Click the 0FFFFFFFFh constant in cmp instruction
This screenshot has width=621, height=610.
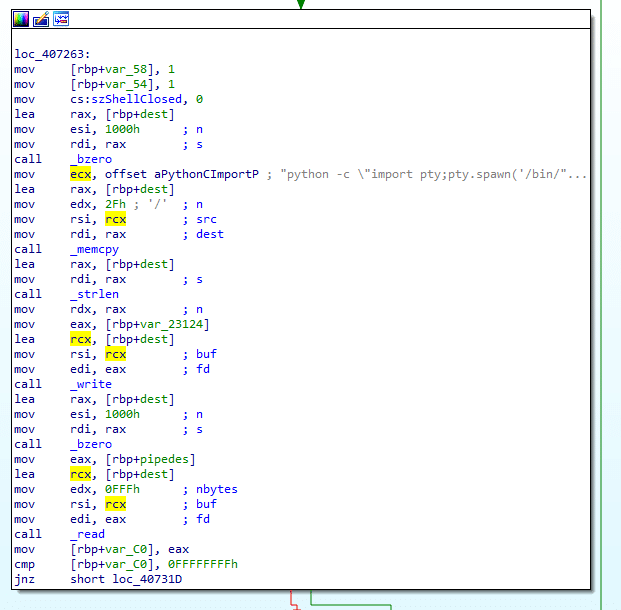point(203,564)
